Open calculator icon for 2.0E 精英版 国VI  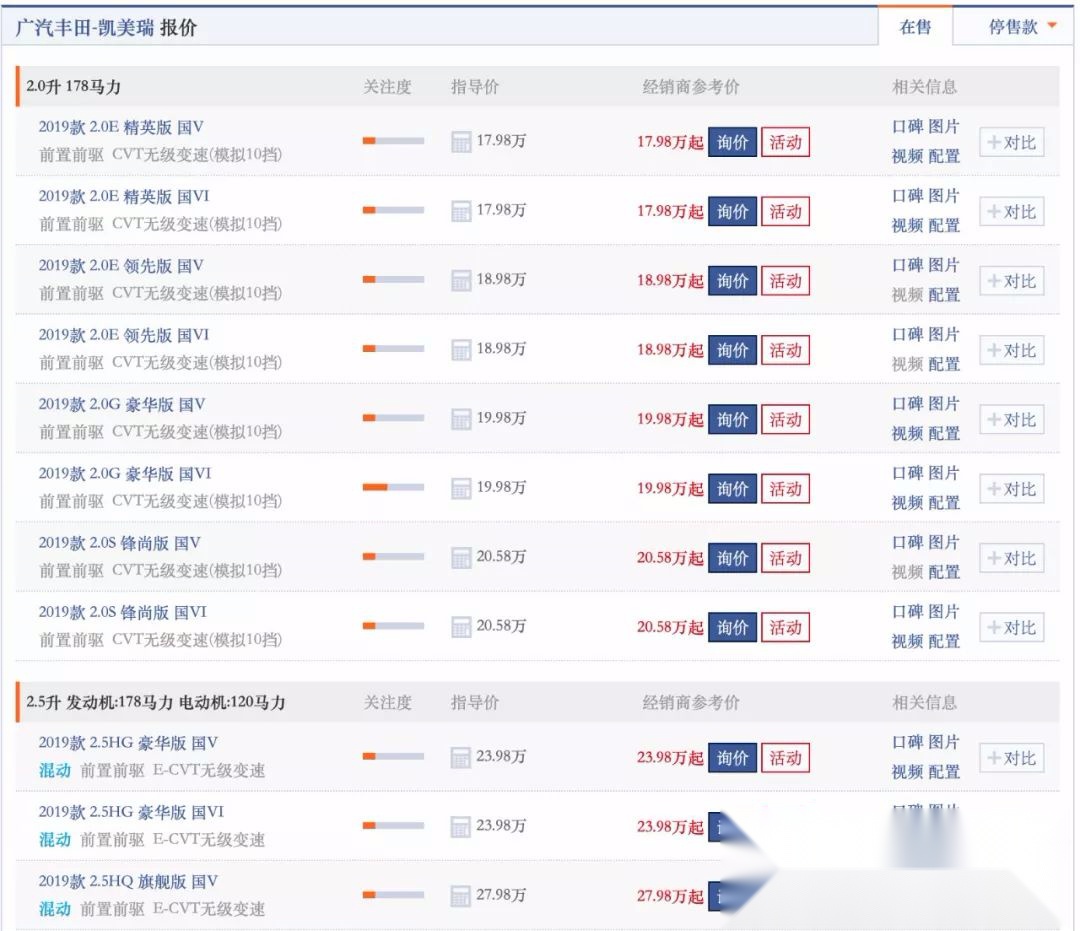coord(461,211)
